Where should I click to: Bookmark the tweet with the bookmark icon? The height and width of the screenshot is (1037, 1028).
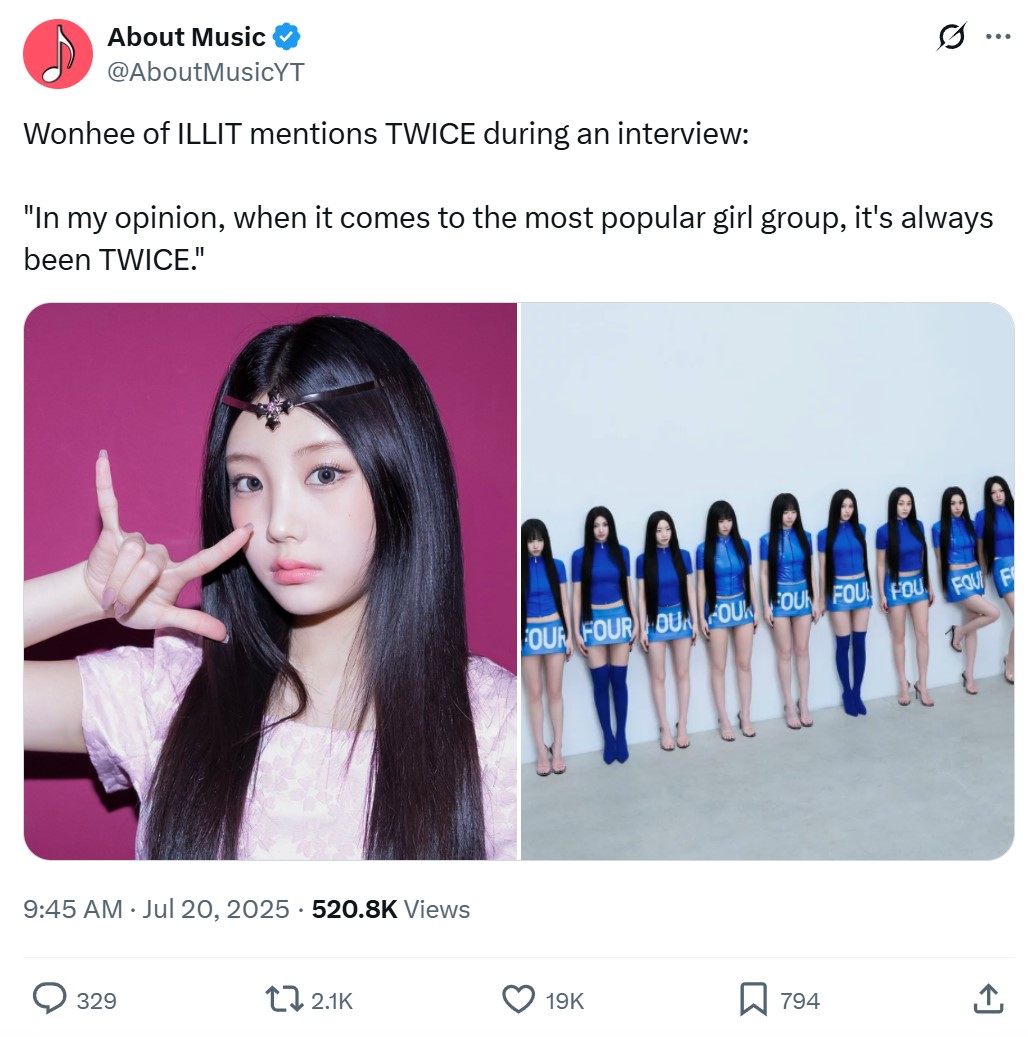753,999
